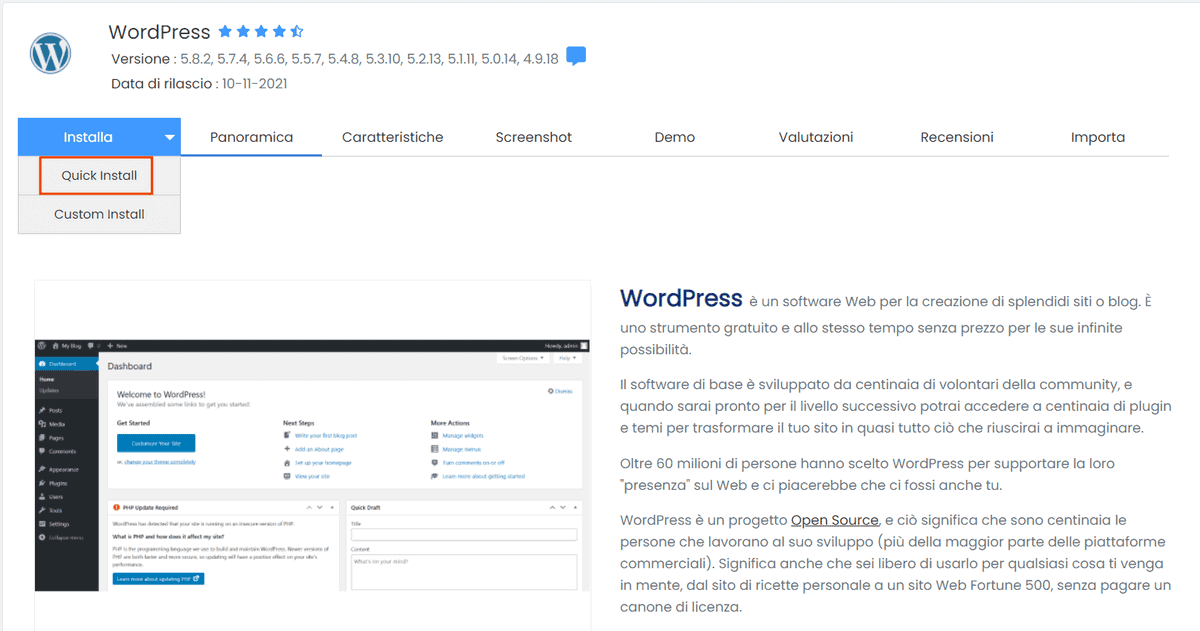
Task: Open the Open Source link
Action: pos(835,519)
